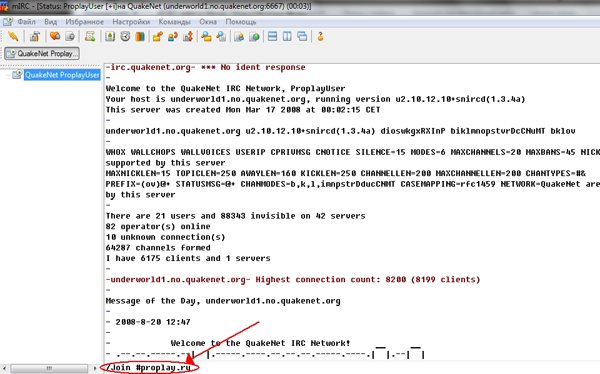
Task: Click the 'Message of the Day' line
Action: coord(223,301)
